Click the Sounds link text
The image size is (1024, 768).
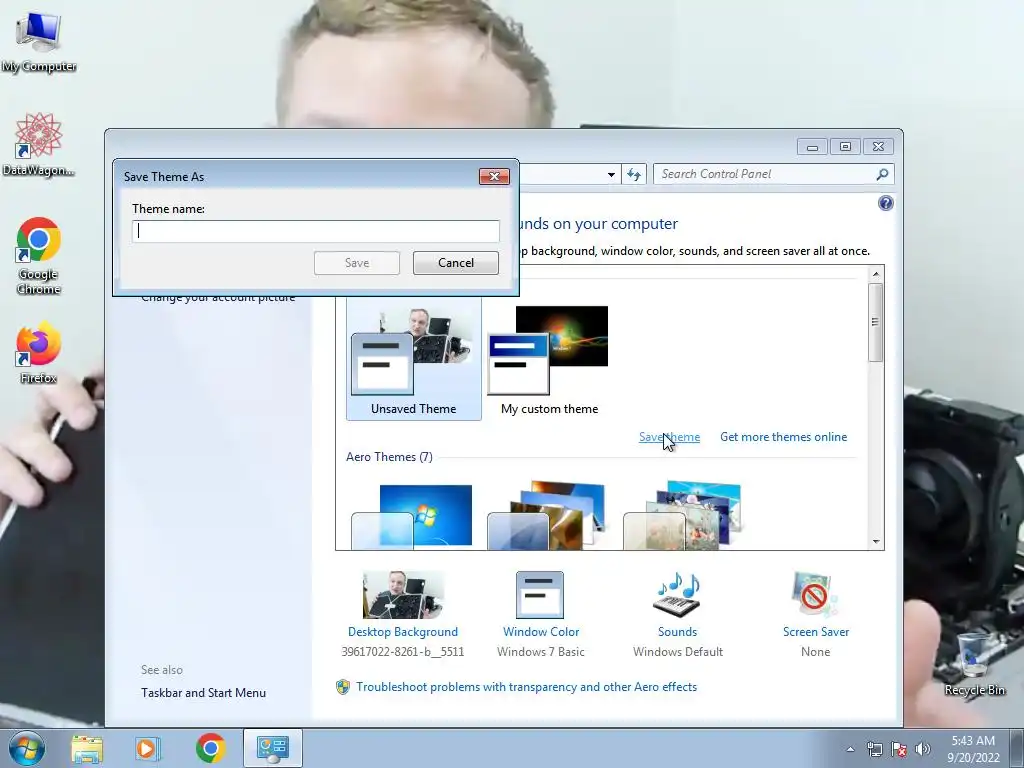(677, 632)
